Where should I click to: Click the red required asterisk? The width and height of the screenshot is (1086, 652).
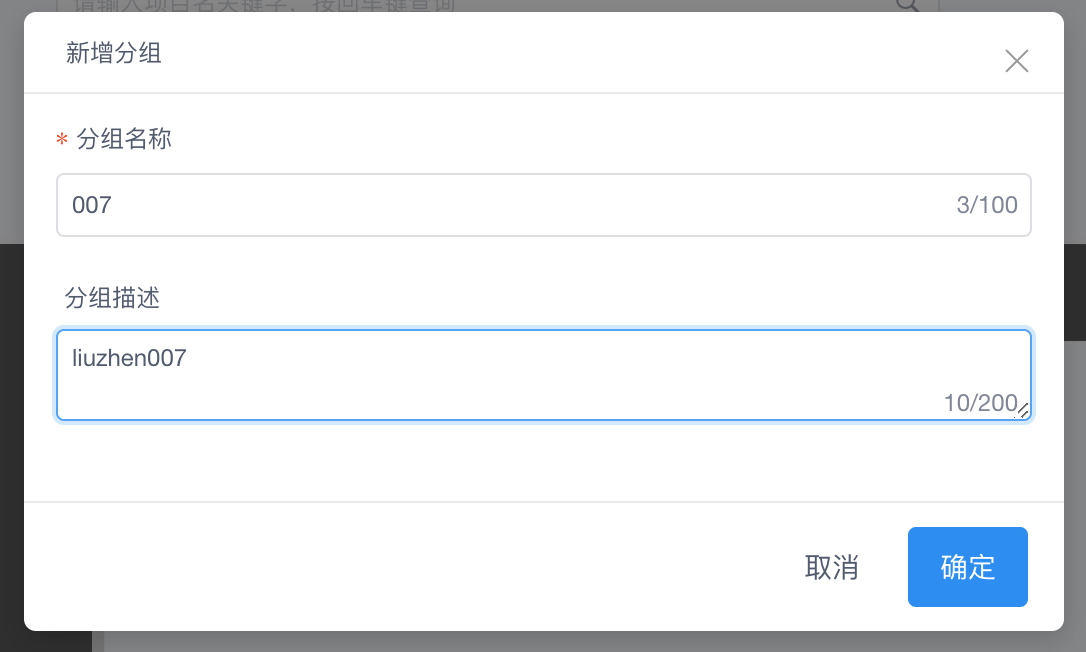62,141
